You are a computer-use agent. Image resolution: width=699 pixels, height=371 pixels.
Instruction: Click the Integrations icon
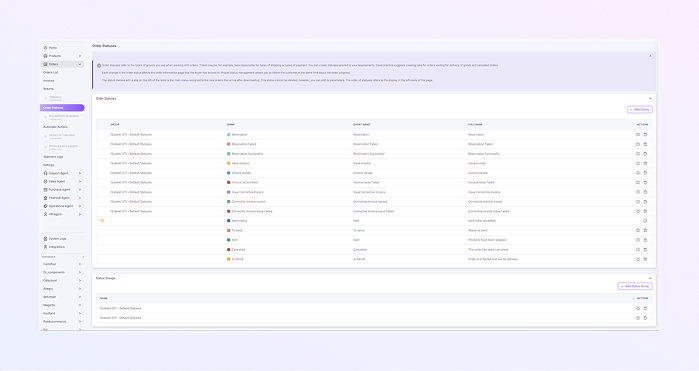[x=45, y=247]
